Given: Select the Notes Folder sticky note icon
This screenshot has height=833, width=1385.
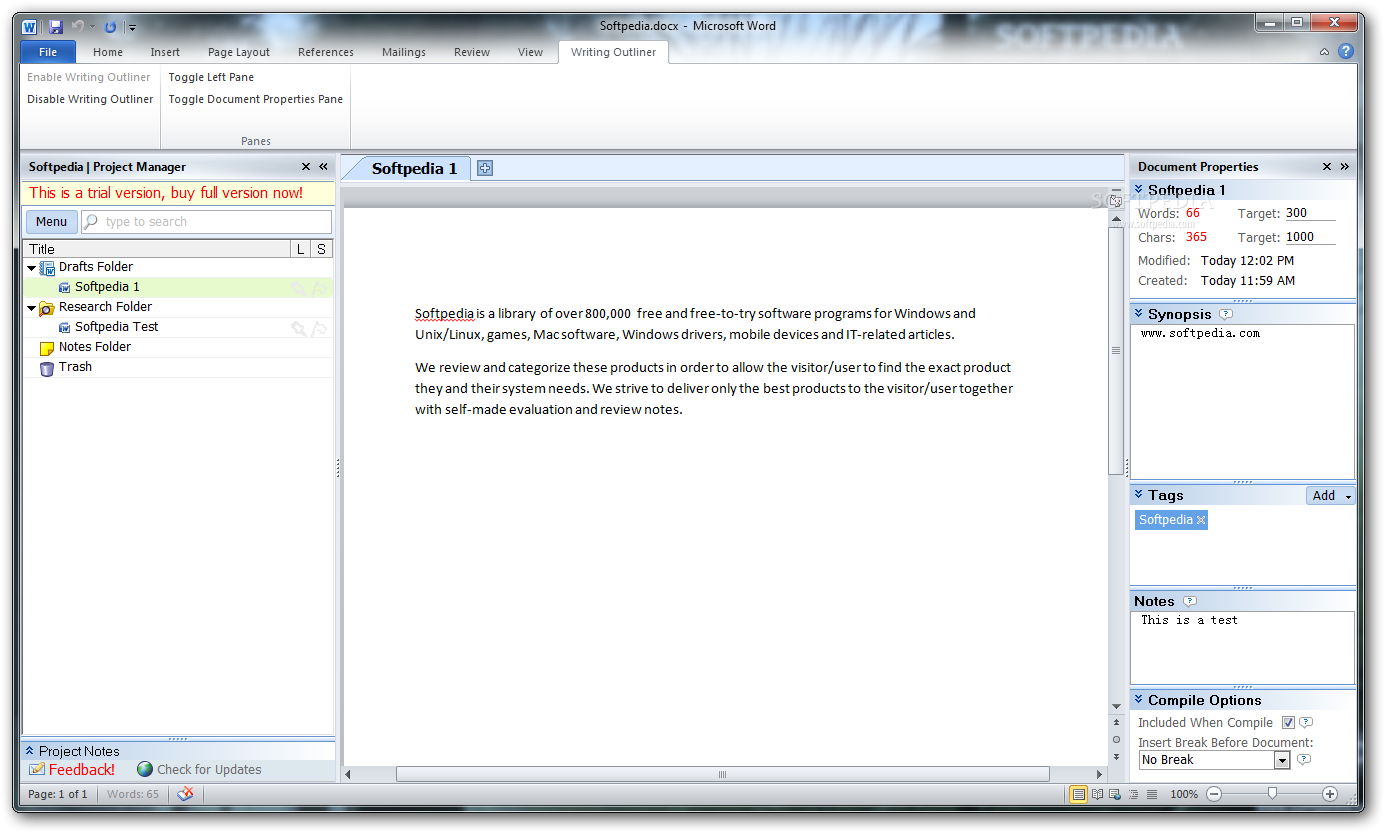Looking at the screenshot, I should 47,348.
